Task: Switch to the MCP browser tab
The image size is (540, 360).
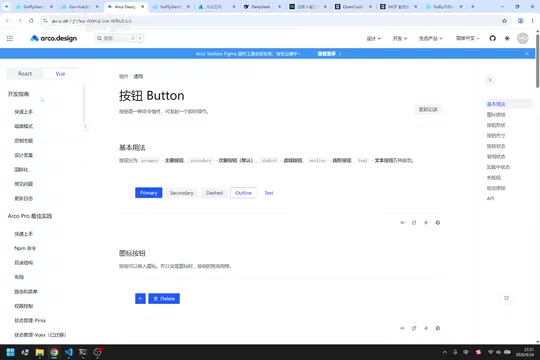Action: coord(398,7)
